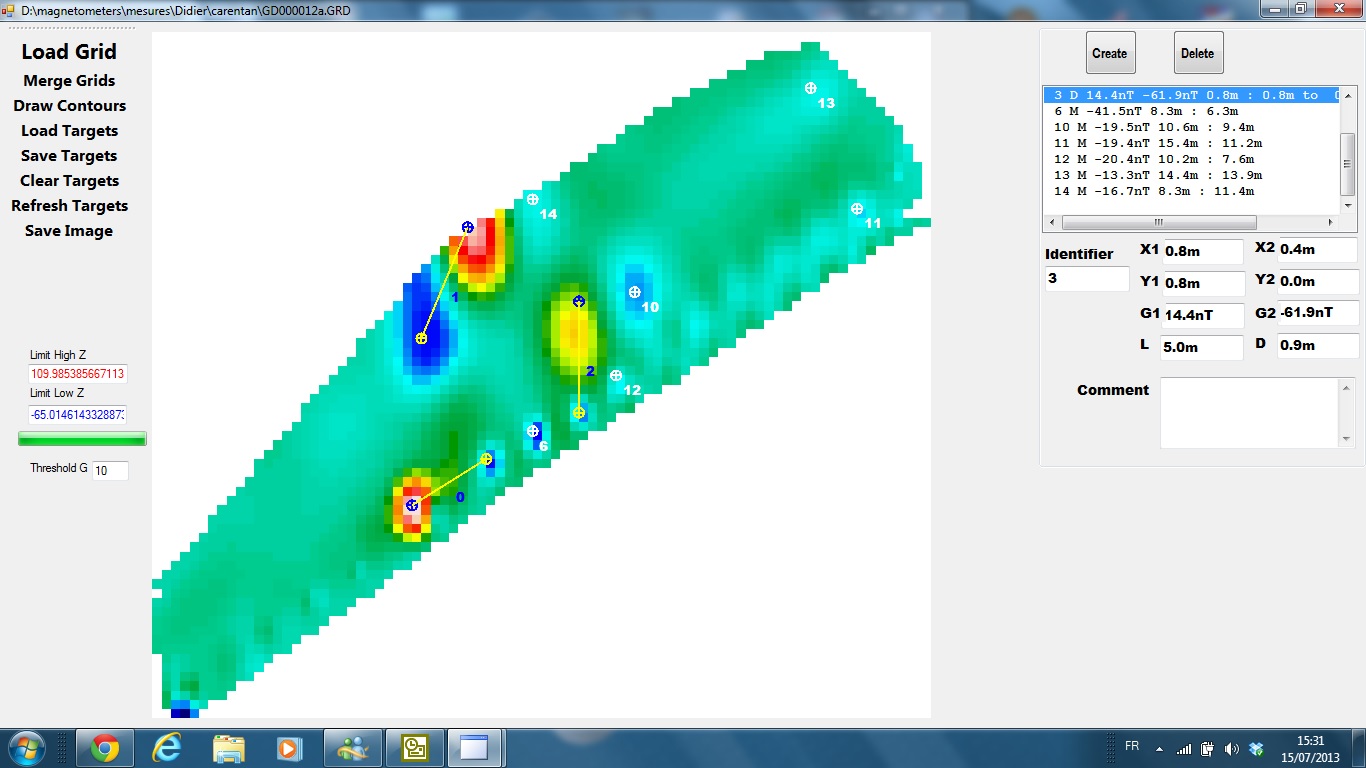Click Refresh Targets
1366x768 pixels.
click(69, 206)
